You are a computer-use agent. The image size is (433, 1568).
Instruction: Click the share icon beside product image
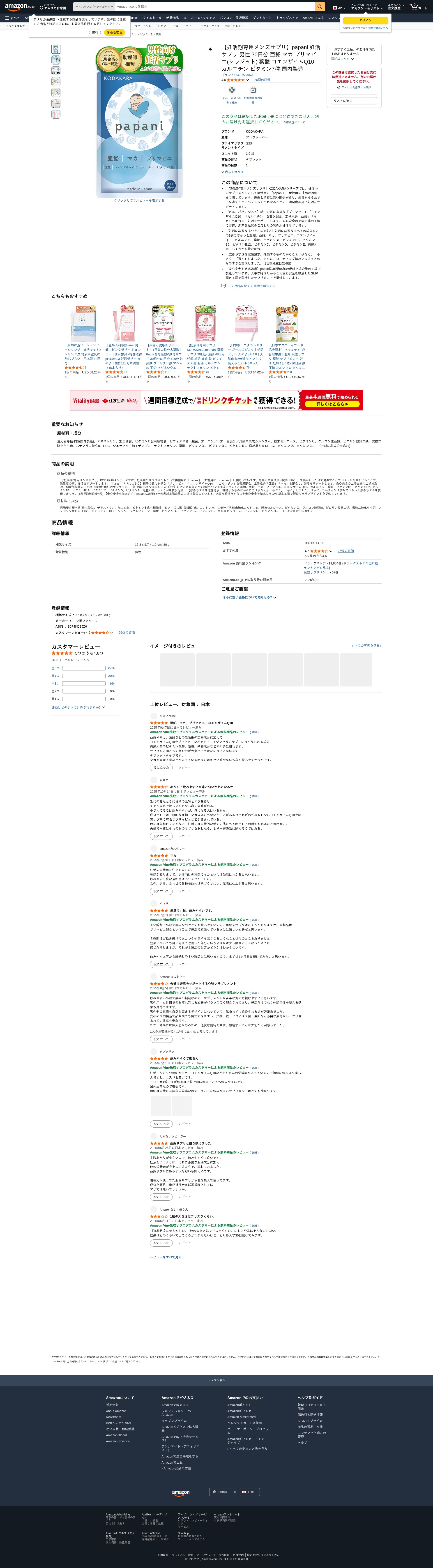pyautogui.click(x=210, y=50)
